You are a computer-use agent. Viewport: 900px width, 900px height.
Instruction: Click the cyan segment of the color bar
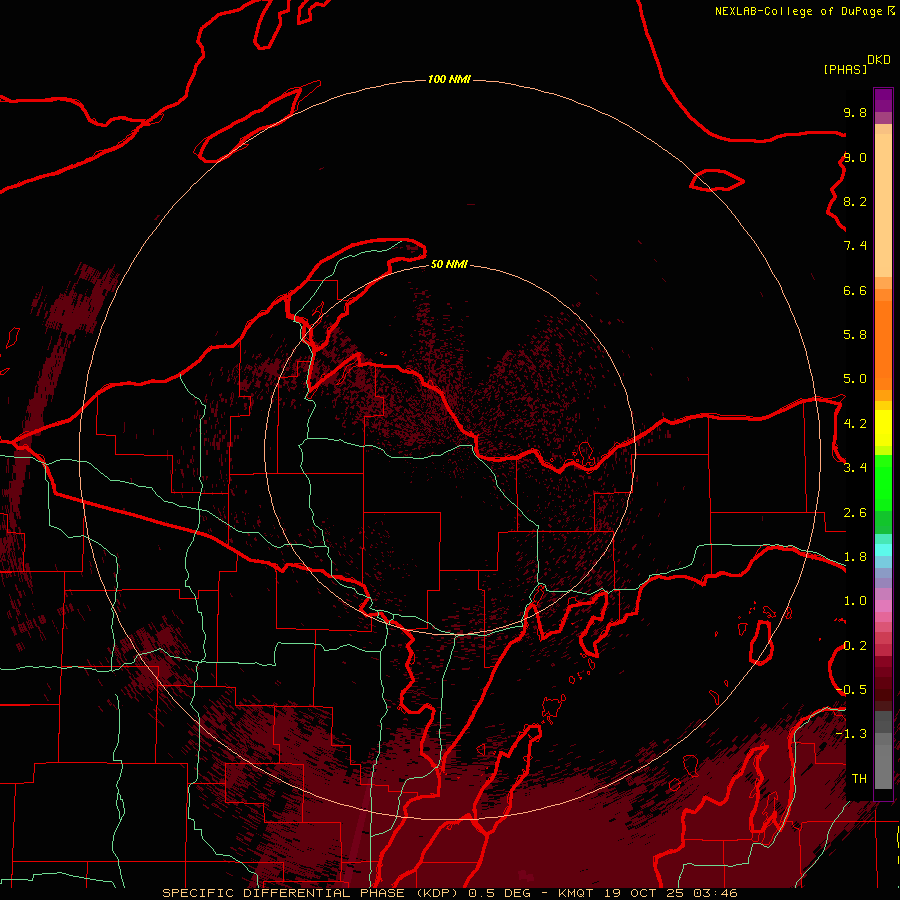pos(883,549)
